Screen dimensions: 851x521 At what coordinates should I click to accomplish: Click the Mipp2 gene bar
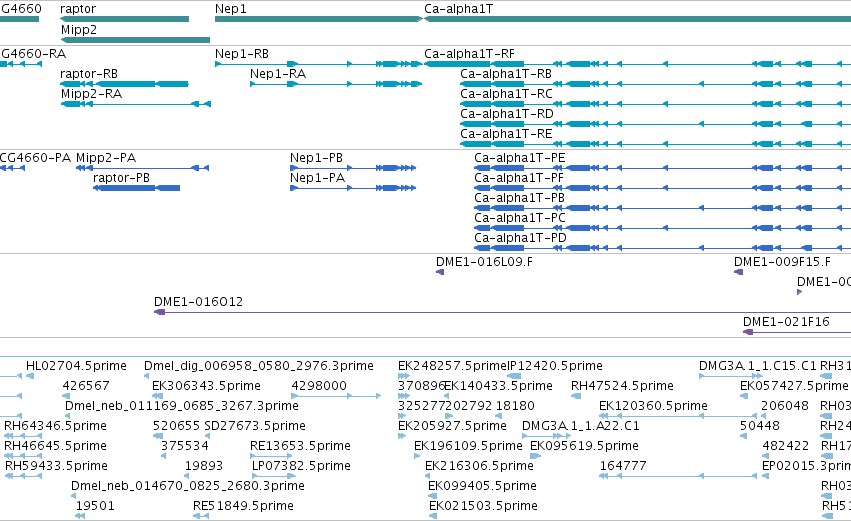click(135, 40)
